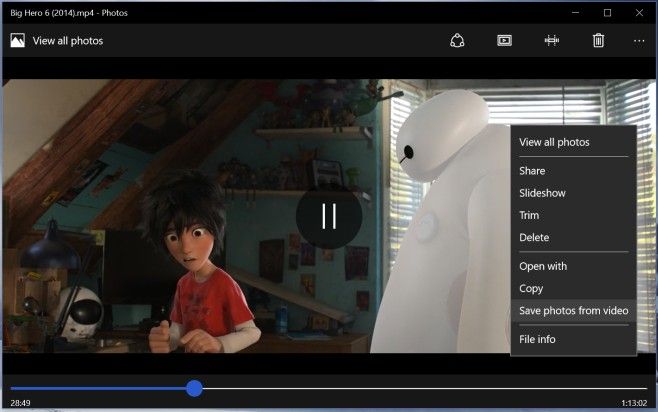Screen dimensions: 658x412
Task: Click Save photos from video
Action: [573, 310]
